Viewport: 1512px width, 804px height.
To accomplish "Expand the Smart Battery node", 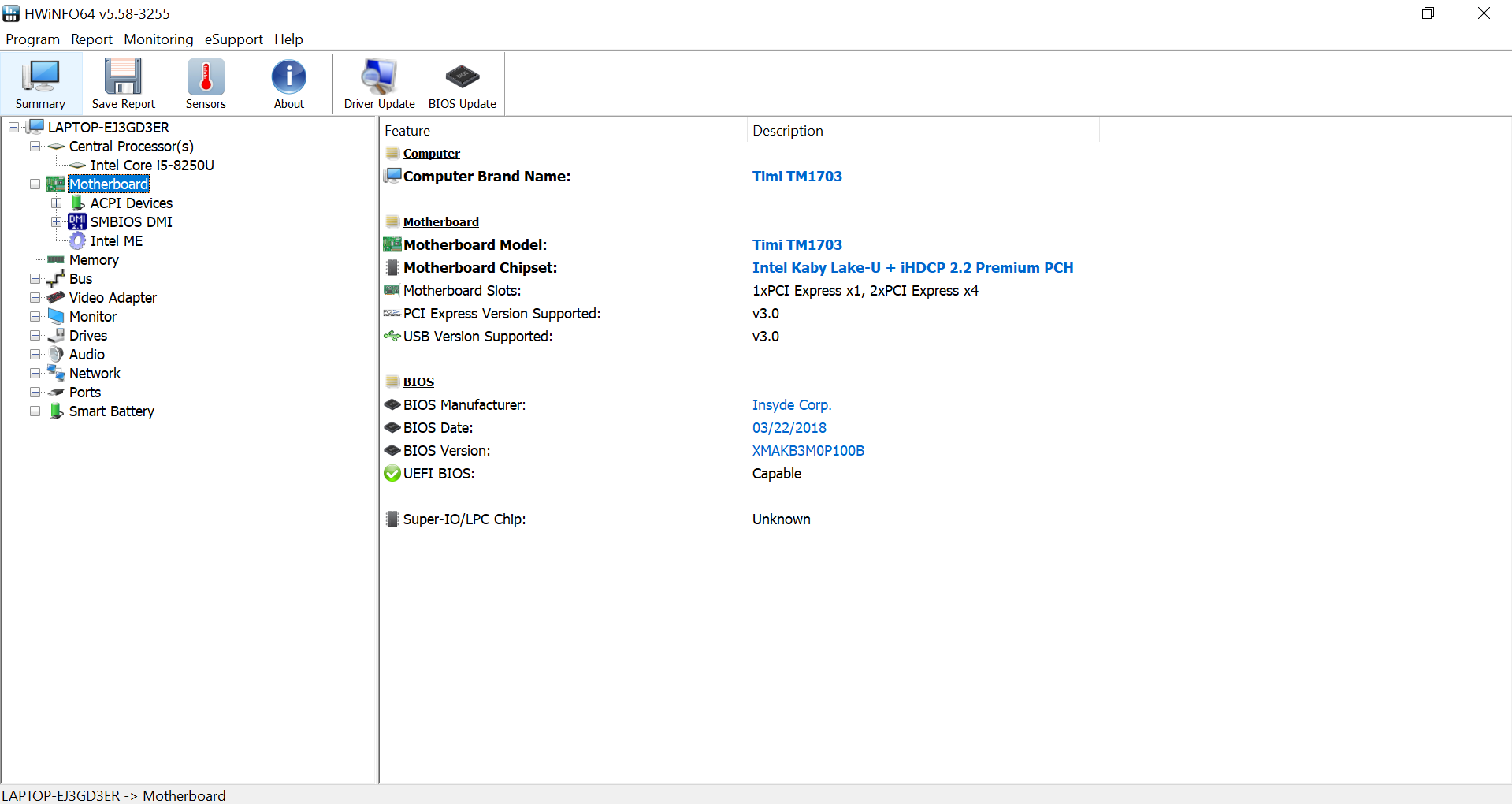I will coord(35,411).
